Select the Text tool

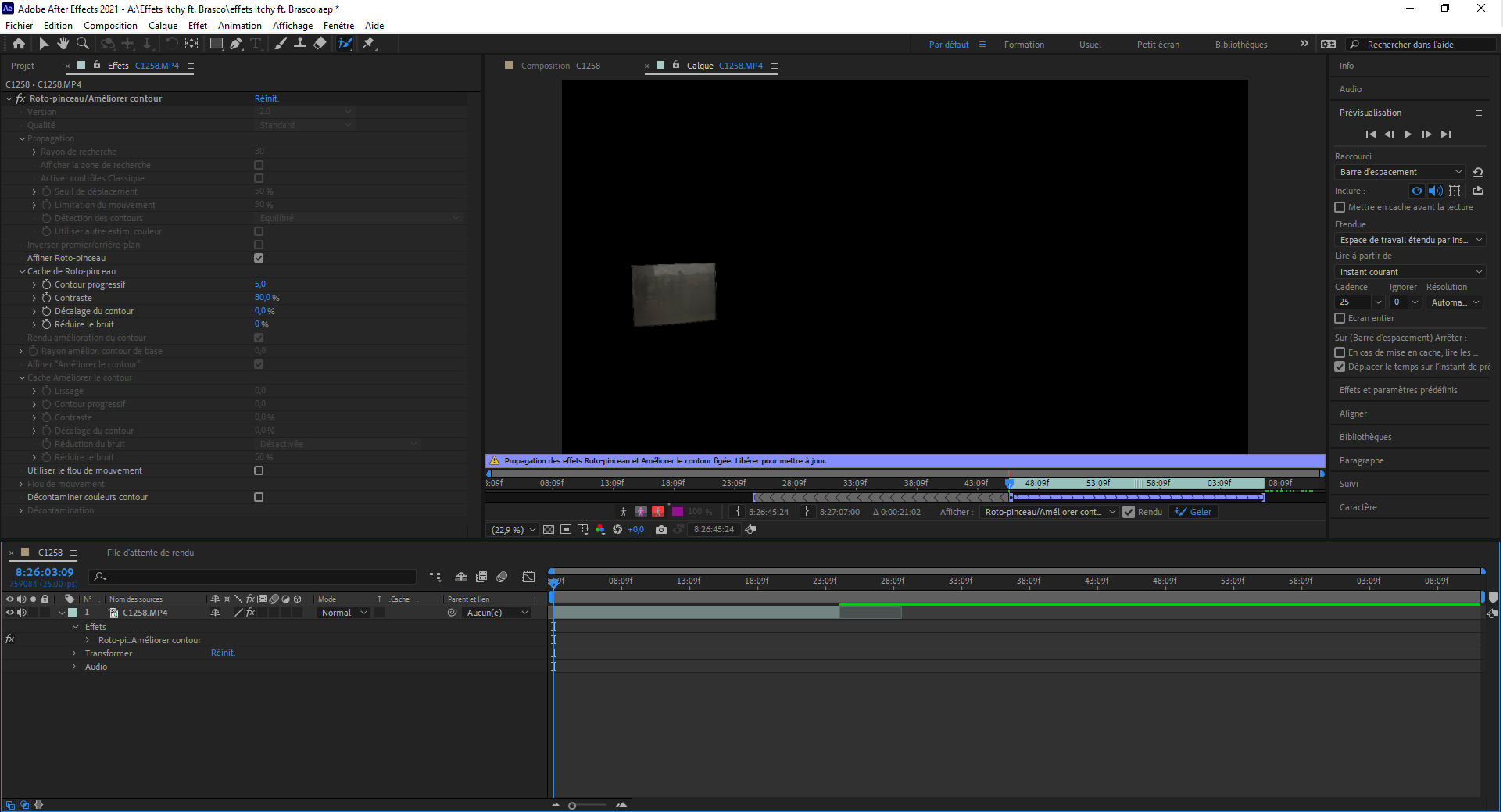click(x=256, y=44)
